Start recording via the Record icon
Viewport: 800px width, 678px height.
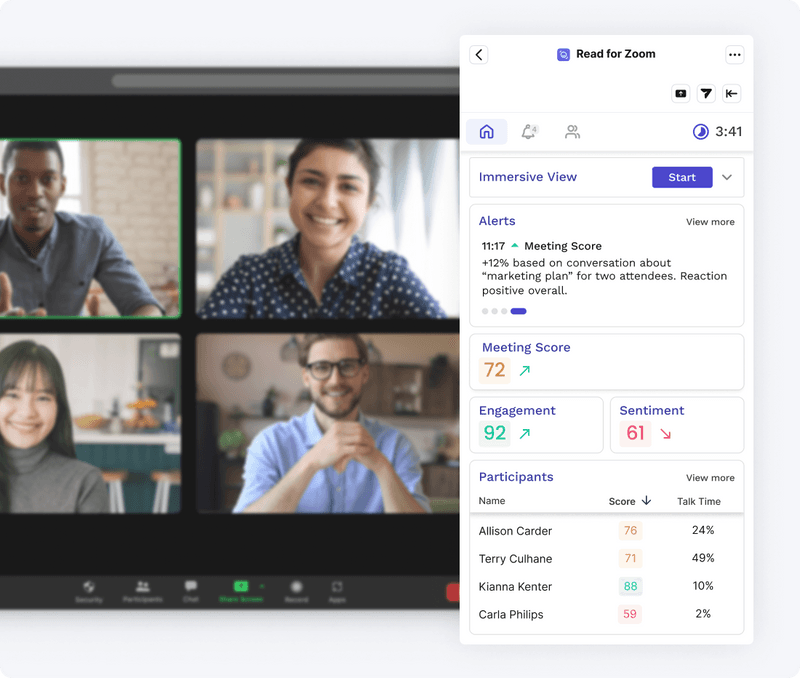296,590
